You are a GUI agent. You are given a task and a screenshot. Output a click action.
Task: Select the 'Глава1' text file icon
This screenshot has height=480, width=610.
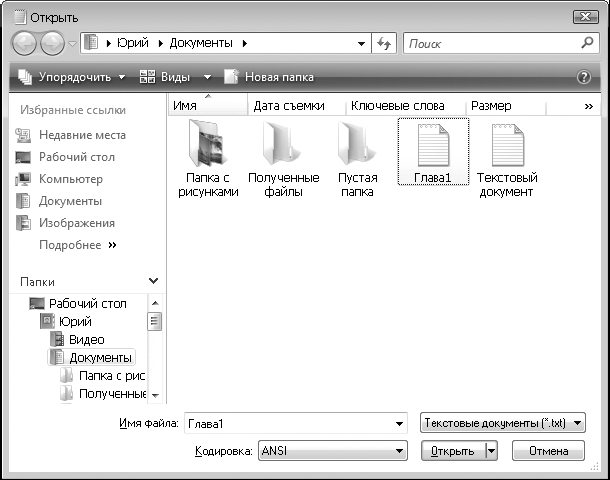tap(432, 145)
